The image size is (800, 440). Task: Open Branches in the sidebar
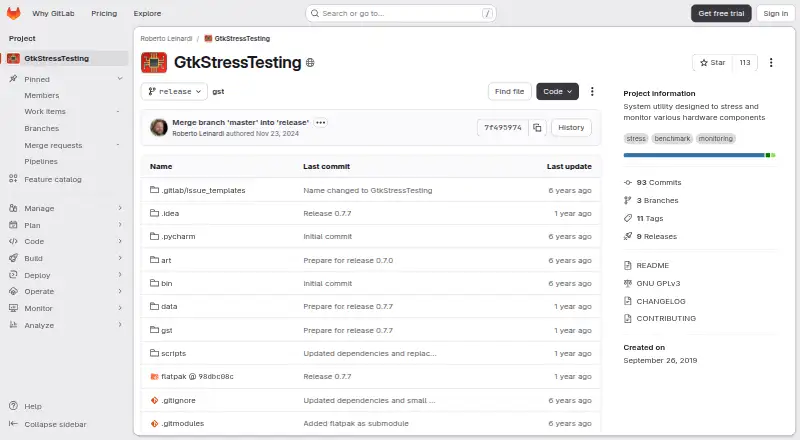(x=42, y=129)
